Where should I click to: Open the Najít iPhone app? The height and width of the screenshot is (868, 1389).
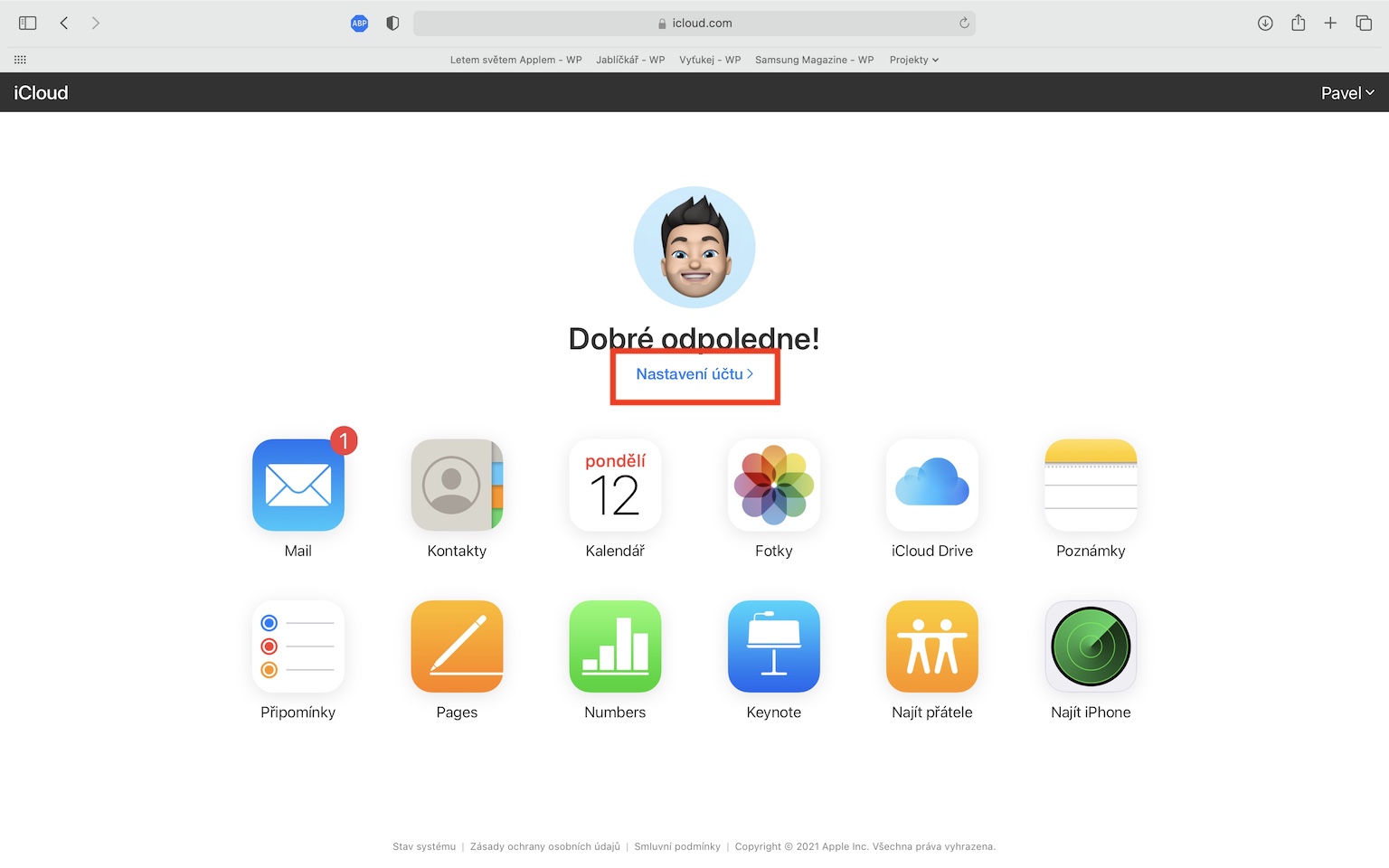1091,646
